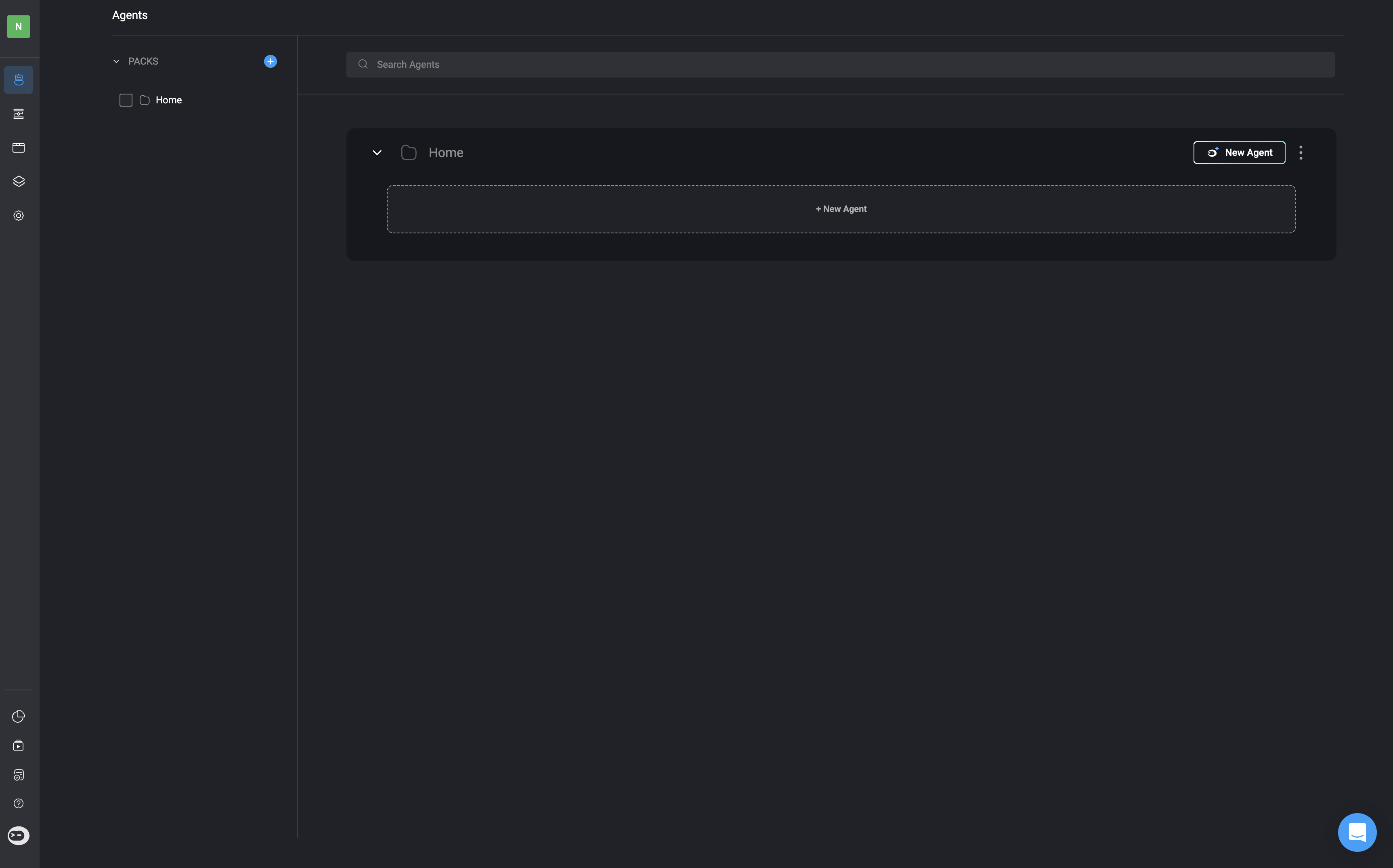The height and width of the screenshot is (868, 1393).
Task: Open the document checkmark sidebar icon
Action: tap(18, 774)
